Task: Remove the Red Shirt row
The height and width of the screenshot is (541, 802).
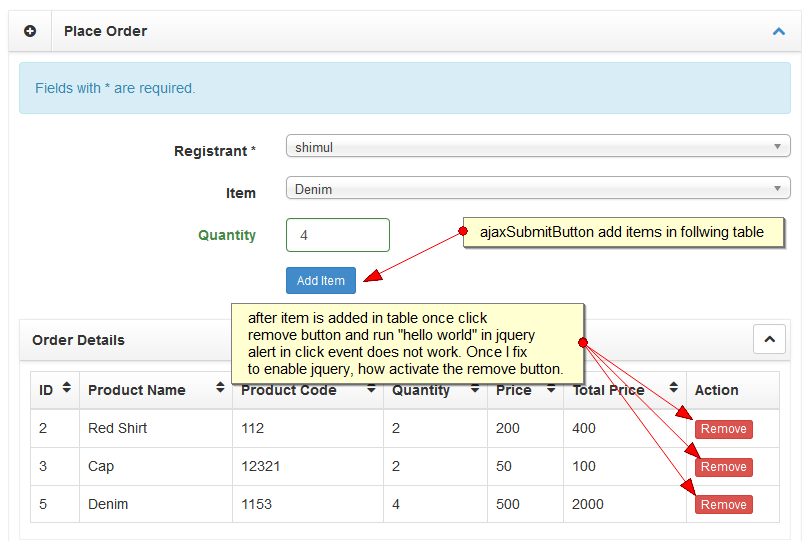Action: 723,429
